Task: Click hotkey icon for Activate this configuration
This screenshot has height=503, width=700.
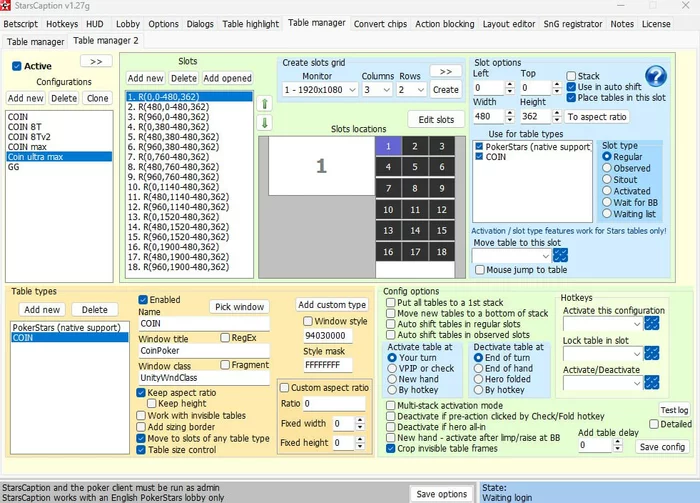Action: pyautogui.click(x=652, y=323)
